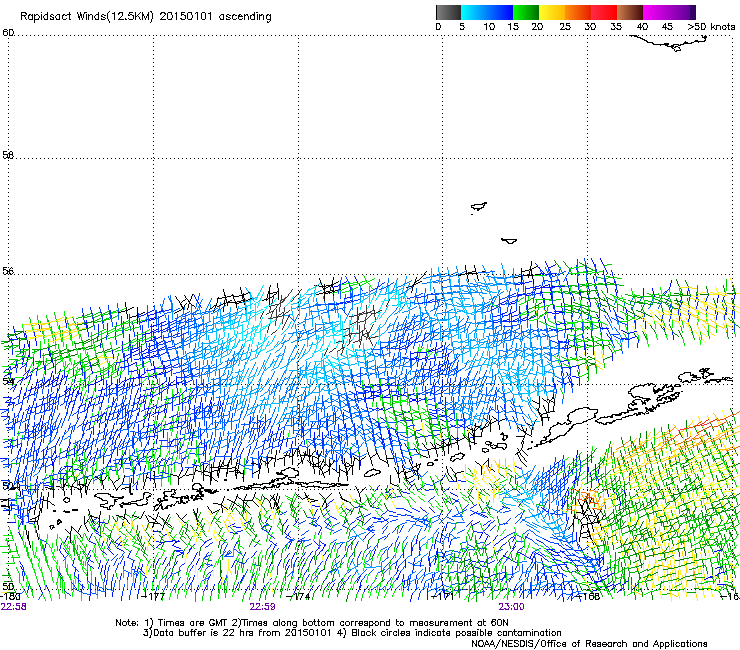Click the title 'Rapidscat Winds(12.5KM) 20150101 ascending'
Screen dimensions: 740x650
[146, 17]
